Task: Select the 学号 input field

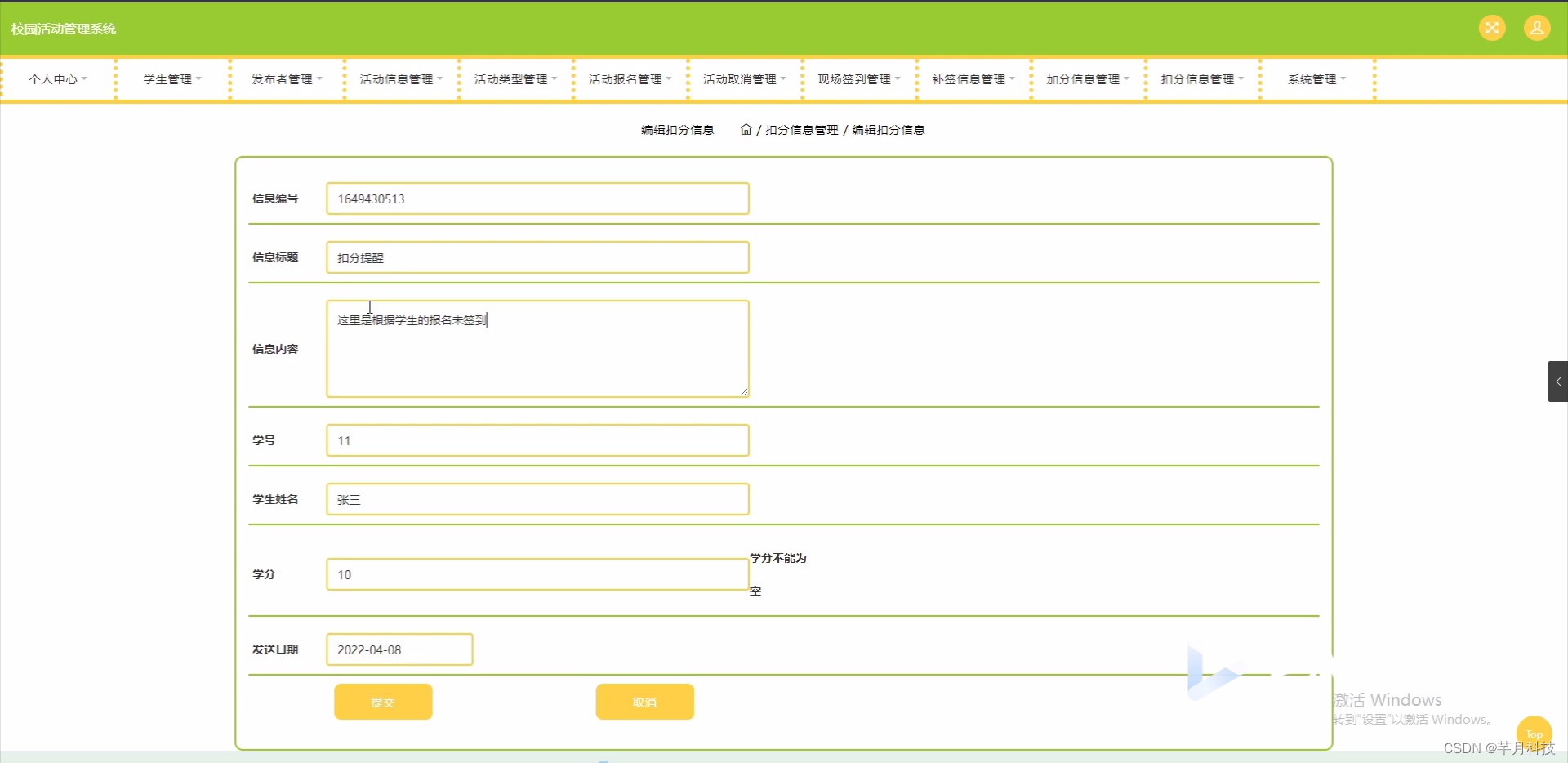Action: click(537, 440)
